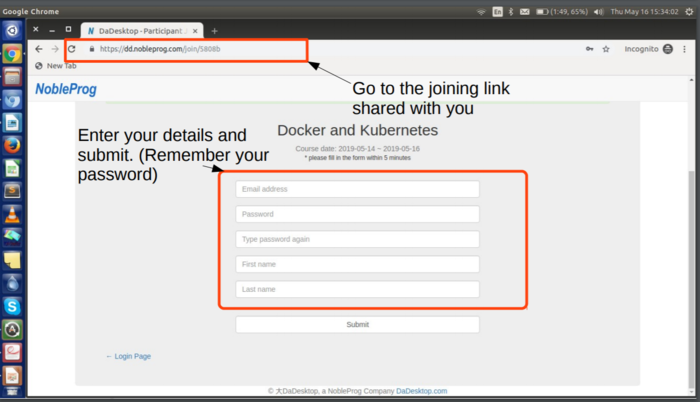Open LibreOffice Writer from the dock
Screen dimensions: 700x402
(12, 122)
